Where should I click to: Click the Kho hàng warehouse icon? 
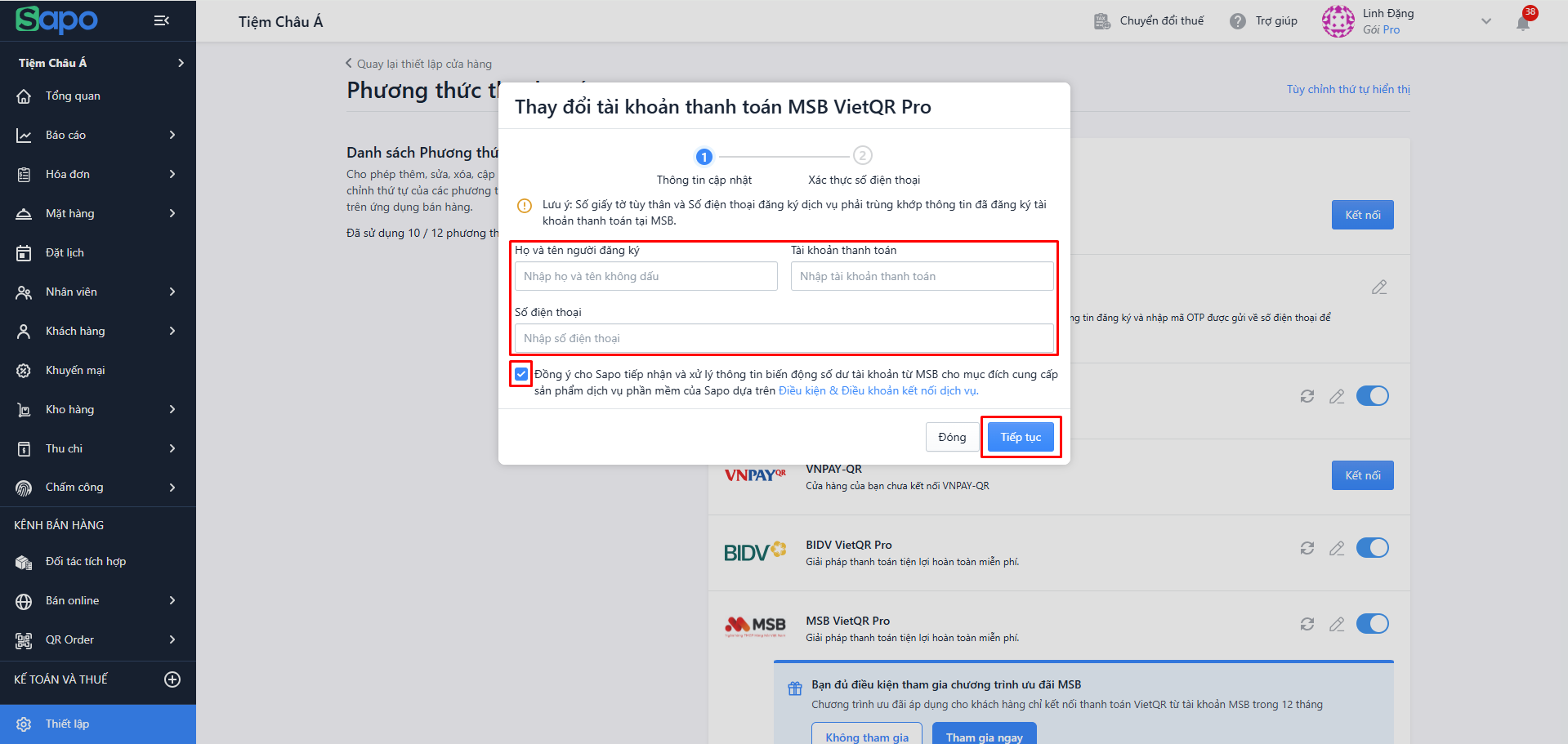(x=24, y=410)
